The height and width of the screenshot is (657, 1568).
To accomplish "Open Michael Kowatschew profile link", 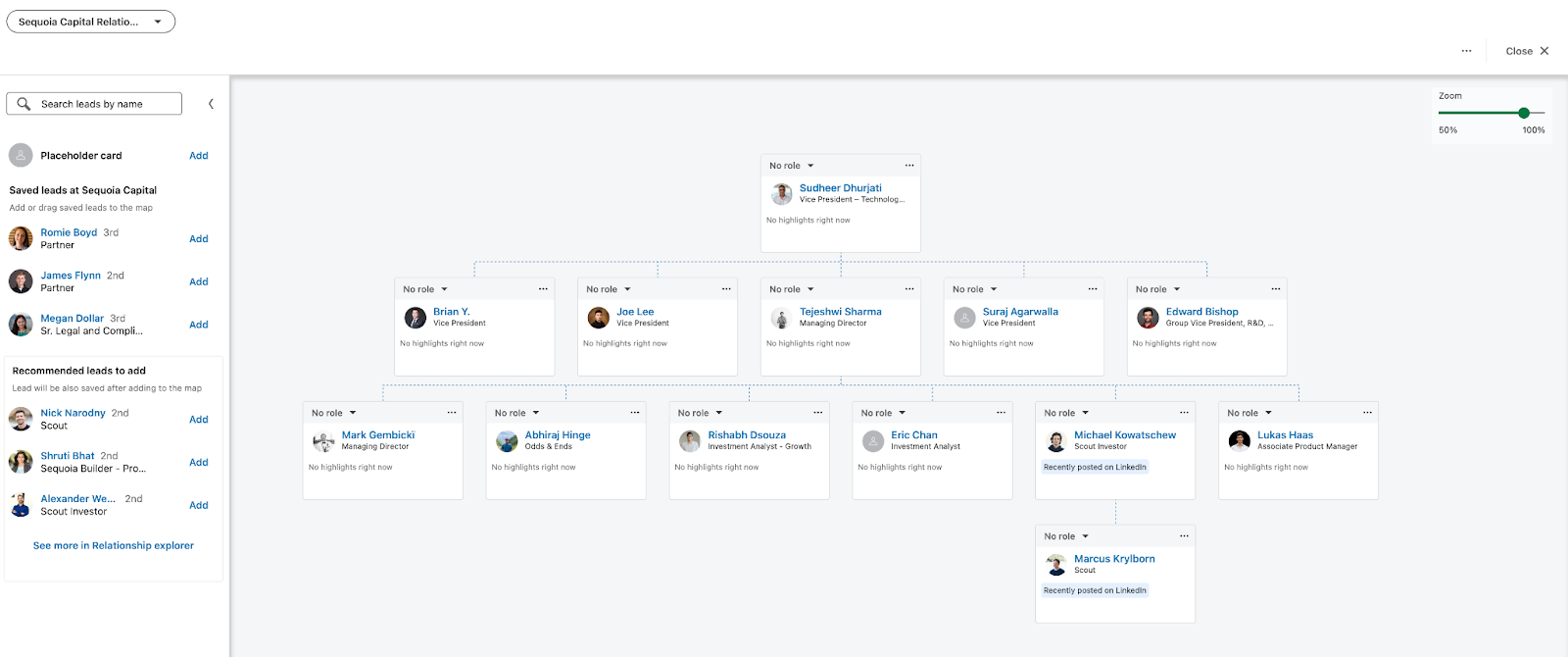I will click(x=1125, y=435).
